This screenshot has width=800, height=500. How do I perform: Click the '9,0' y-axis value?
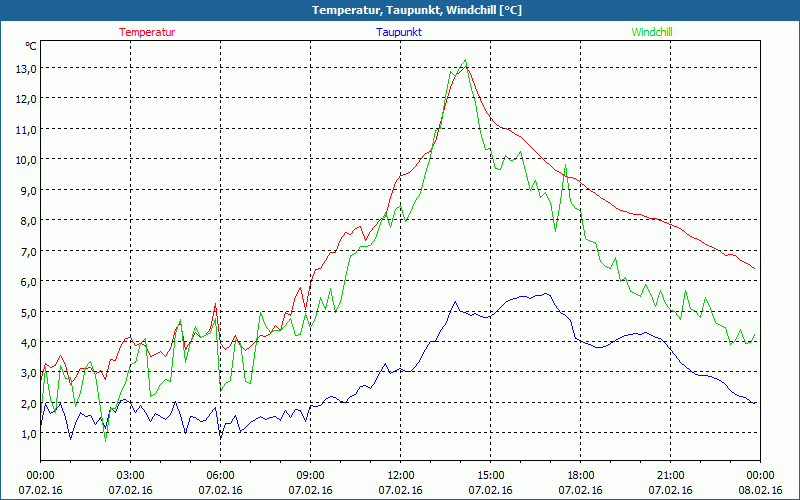(28, 190)
